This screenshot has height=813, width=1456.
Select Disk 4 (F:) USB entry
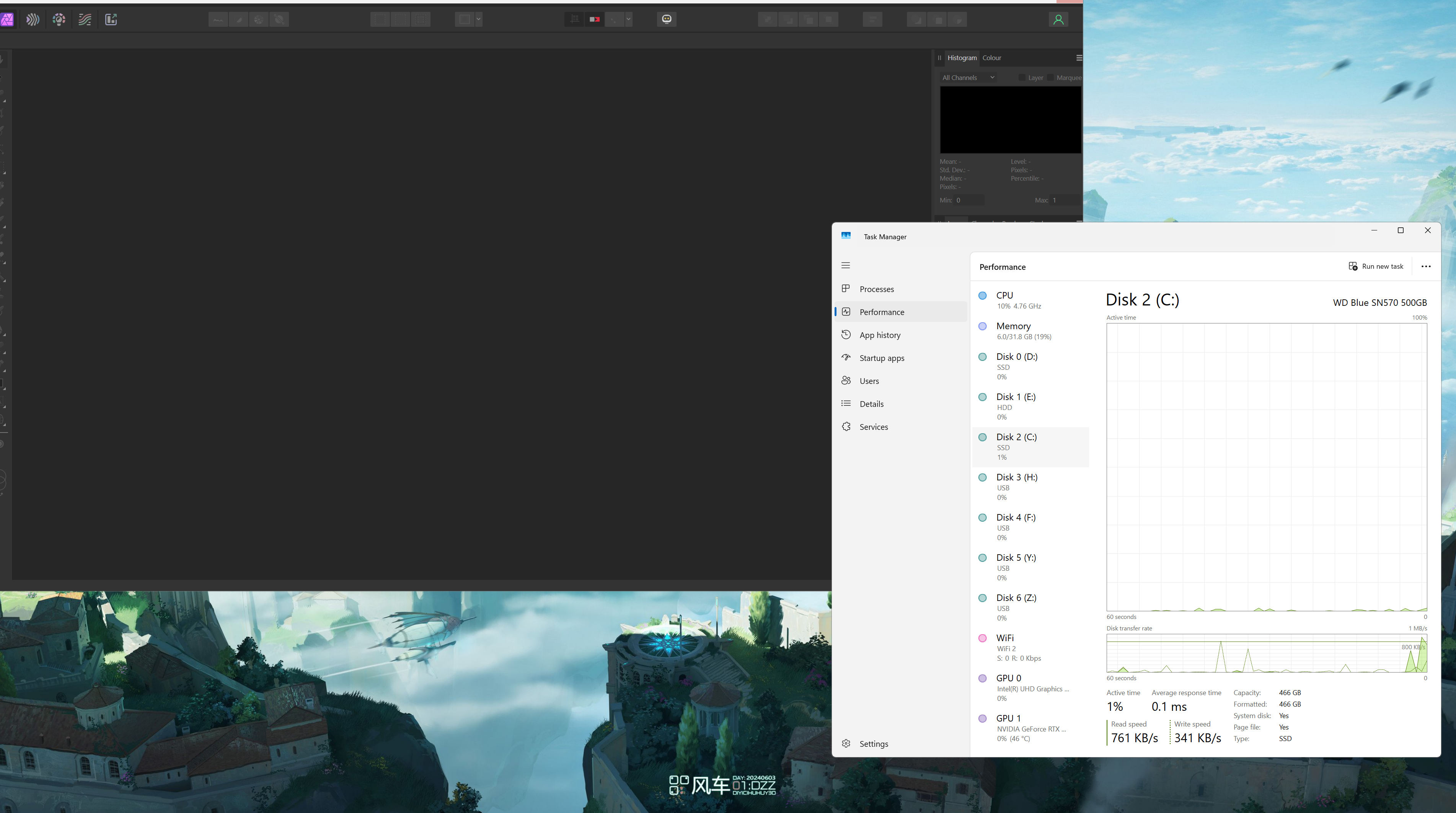pos(1031,527)
